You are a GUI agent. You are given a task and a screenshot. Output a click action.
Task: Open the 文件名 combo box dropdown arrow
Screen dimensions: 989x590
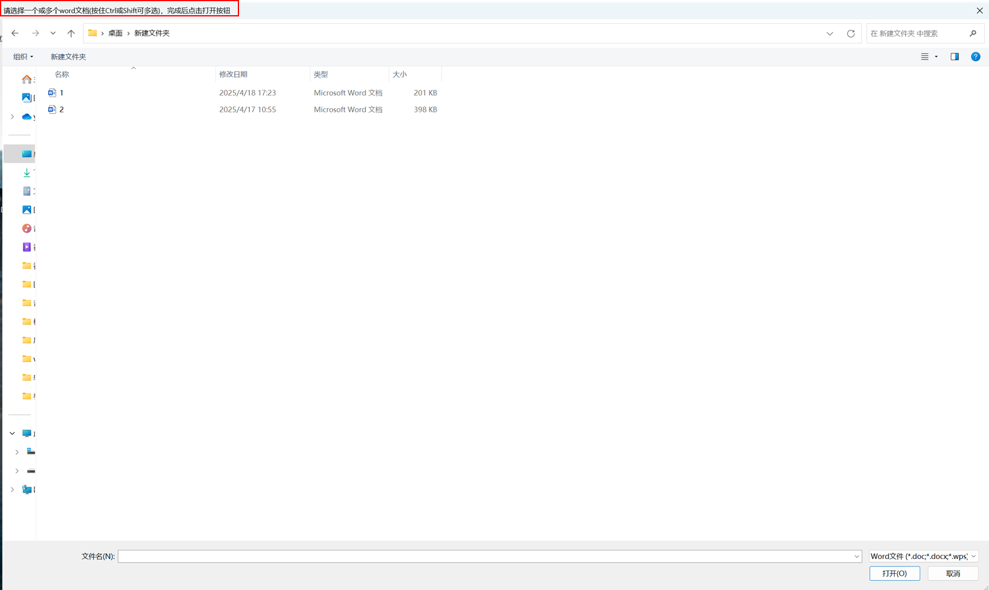pyautogui.click(x=857, y=557)
